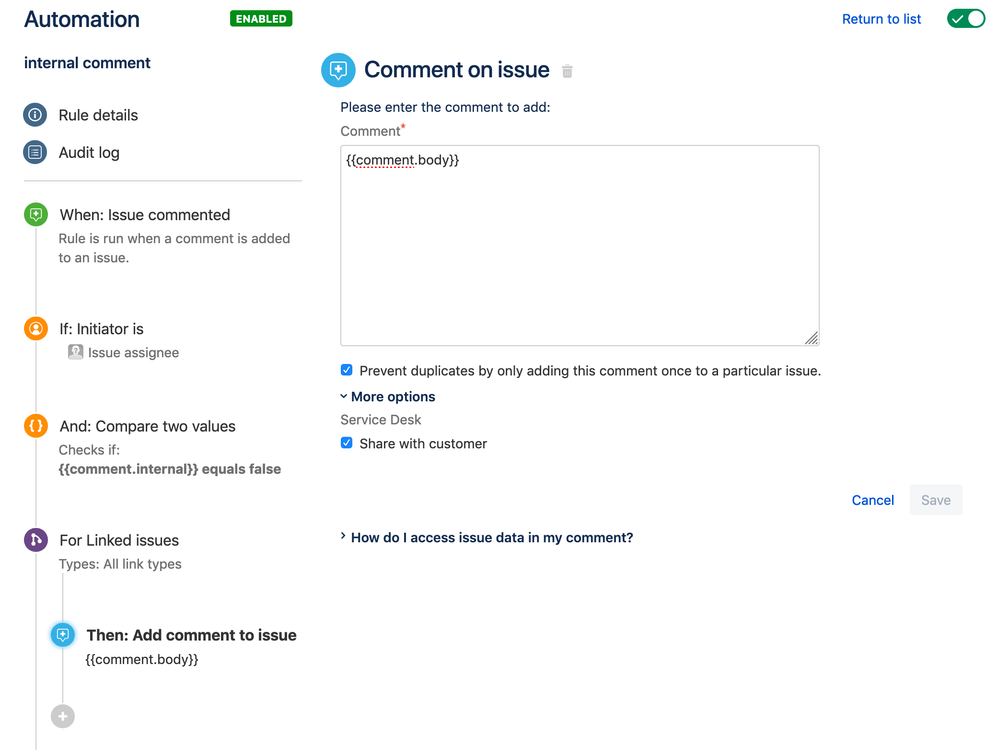Click the Rule details info icon
The width and height of the screenshot is (998, 750).
coord(35,115)
